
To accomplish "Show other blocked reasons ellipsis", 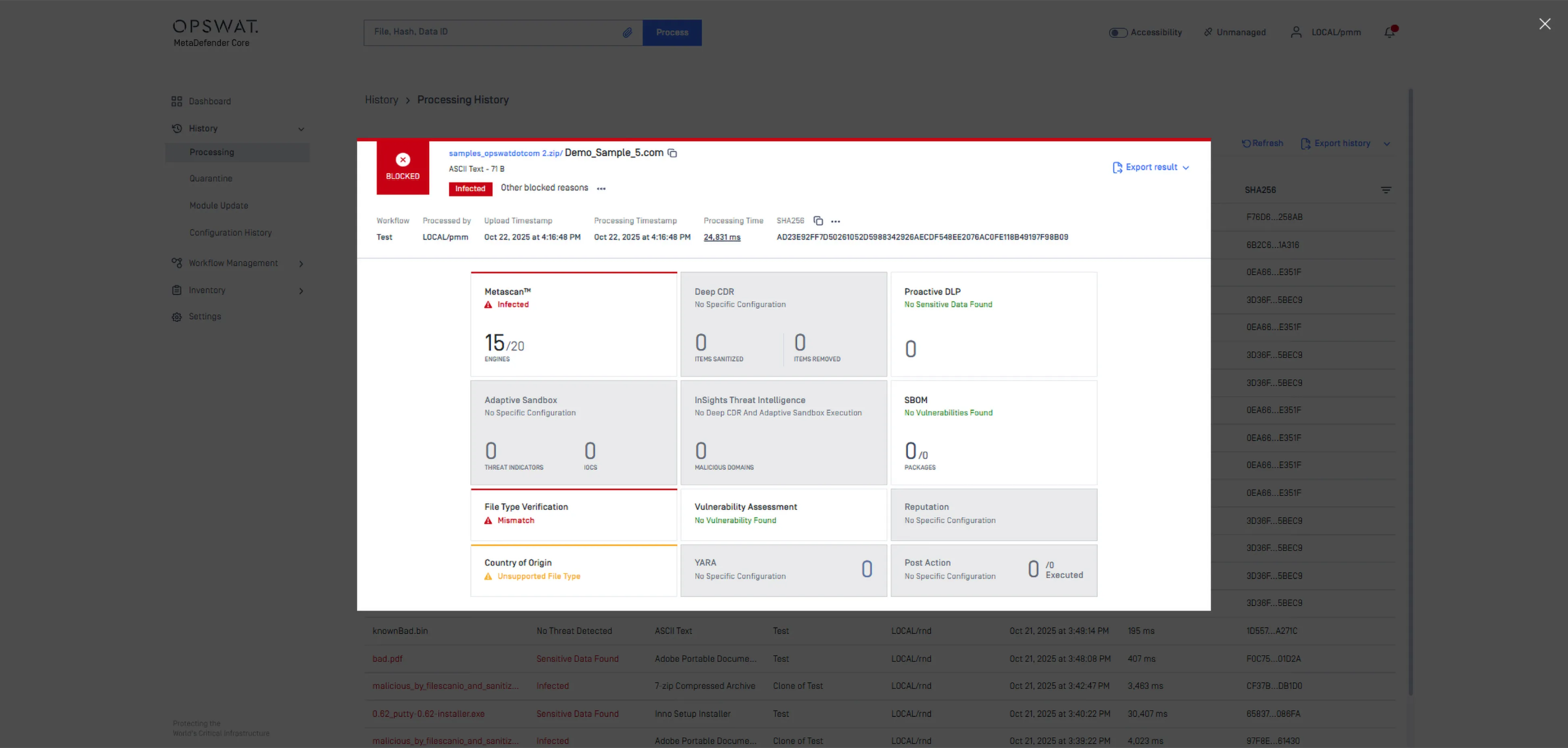I will (601, 189).
